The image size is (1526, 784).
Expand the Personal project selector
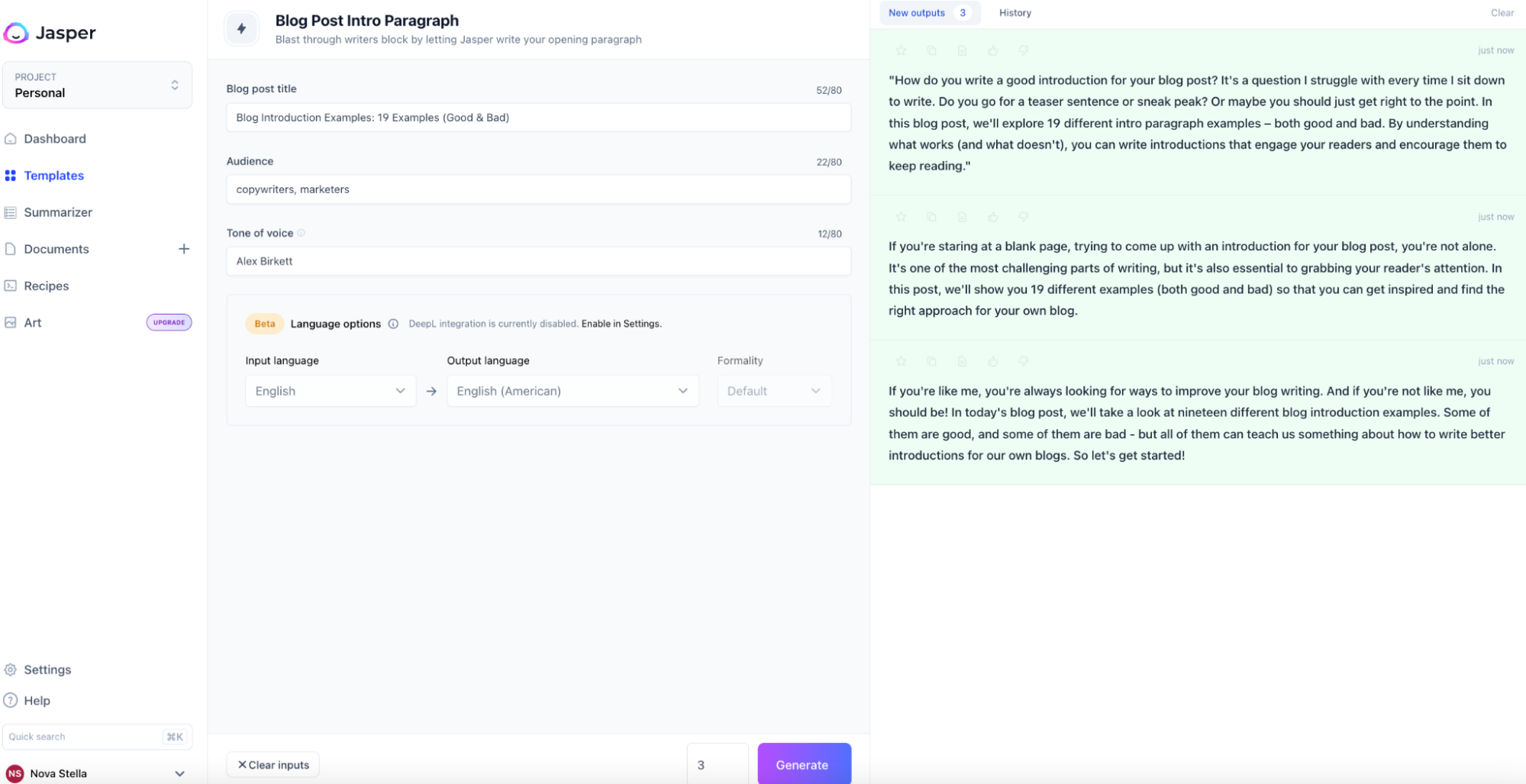(x=97, y=85)
